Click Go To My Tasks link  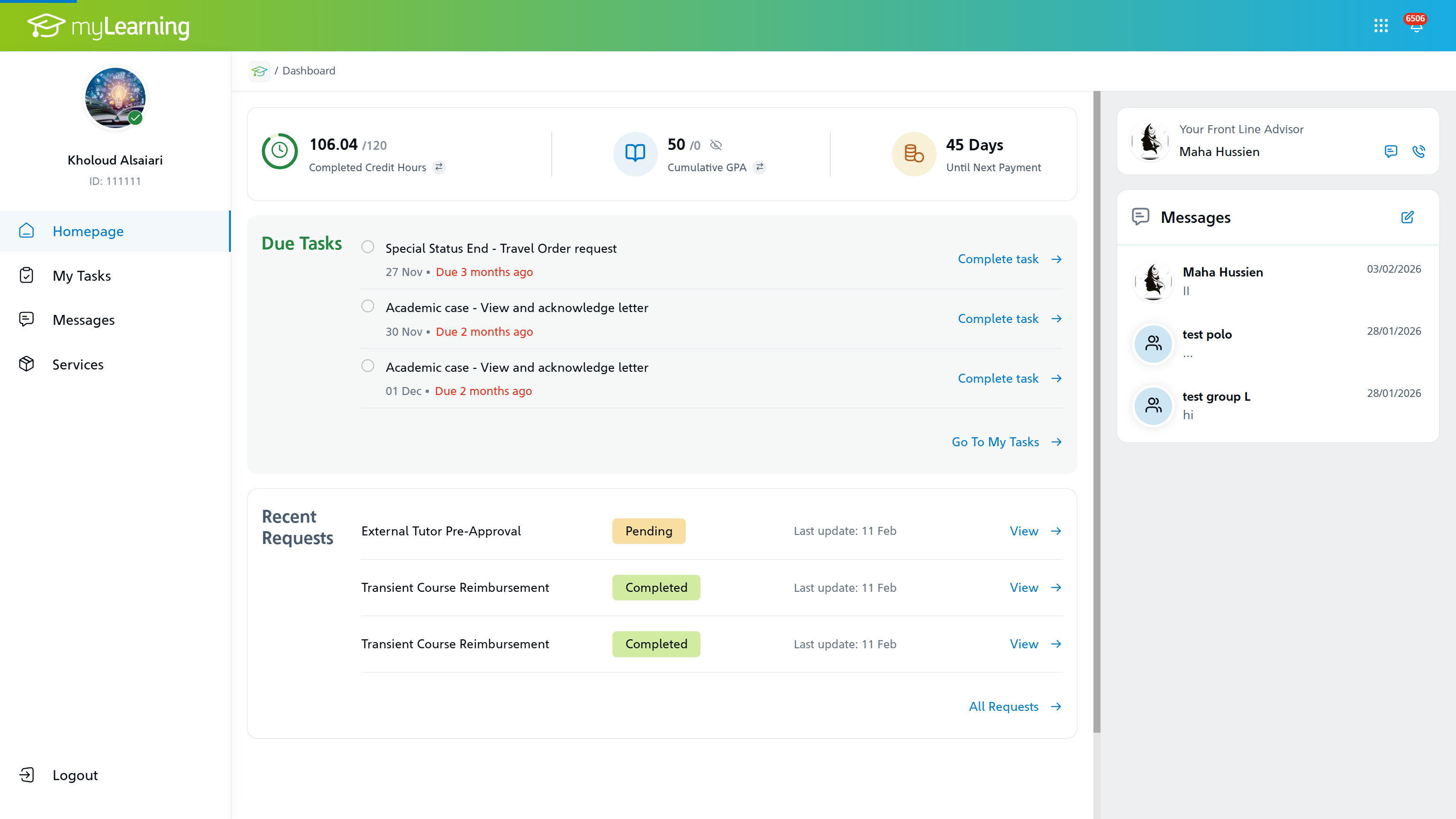[995, 442]
